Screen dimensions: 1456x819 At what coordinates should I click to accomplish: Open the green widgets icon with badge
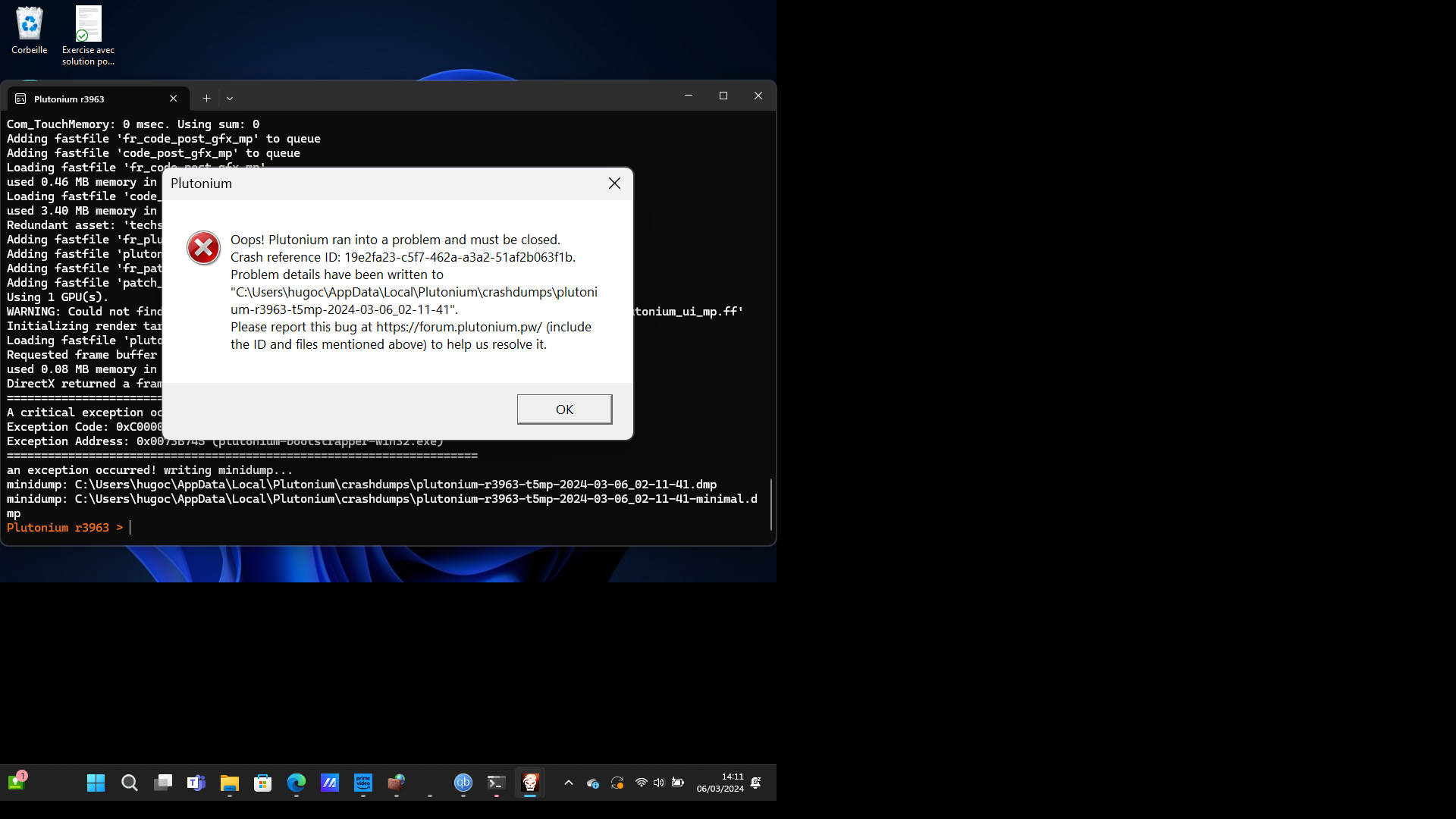click(17, 781)
